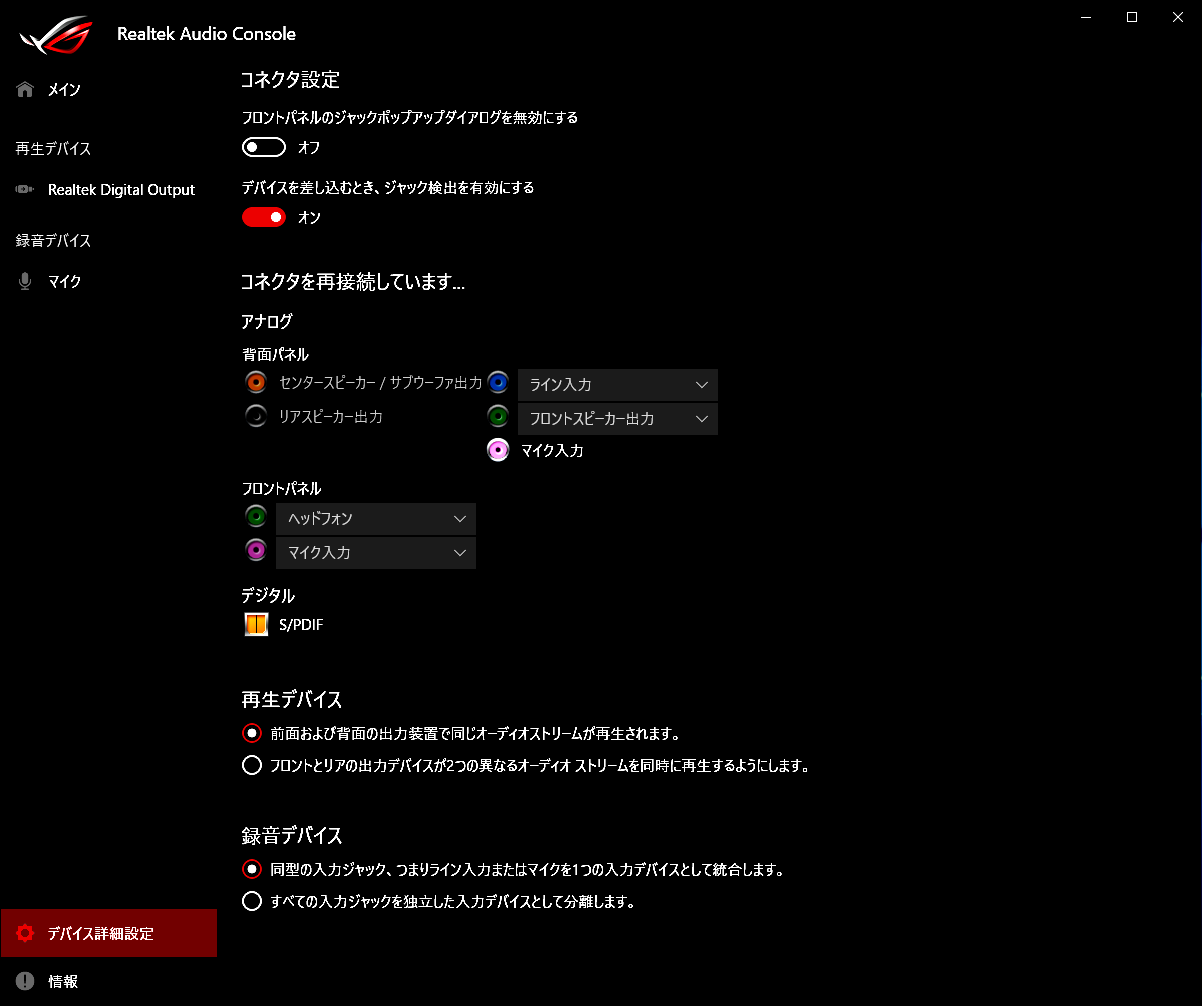The height and width of the screenshot is (1006, 1202).
Task: Click the sidebar 再生デバイス section label
Action: tap(53, 149)
